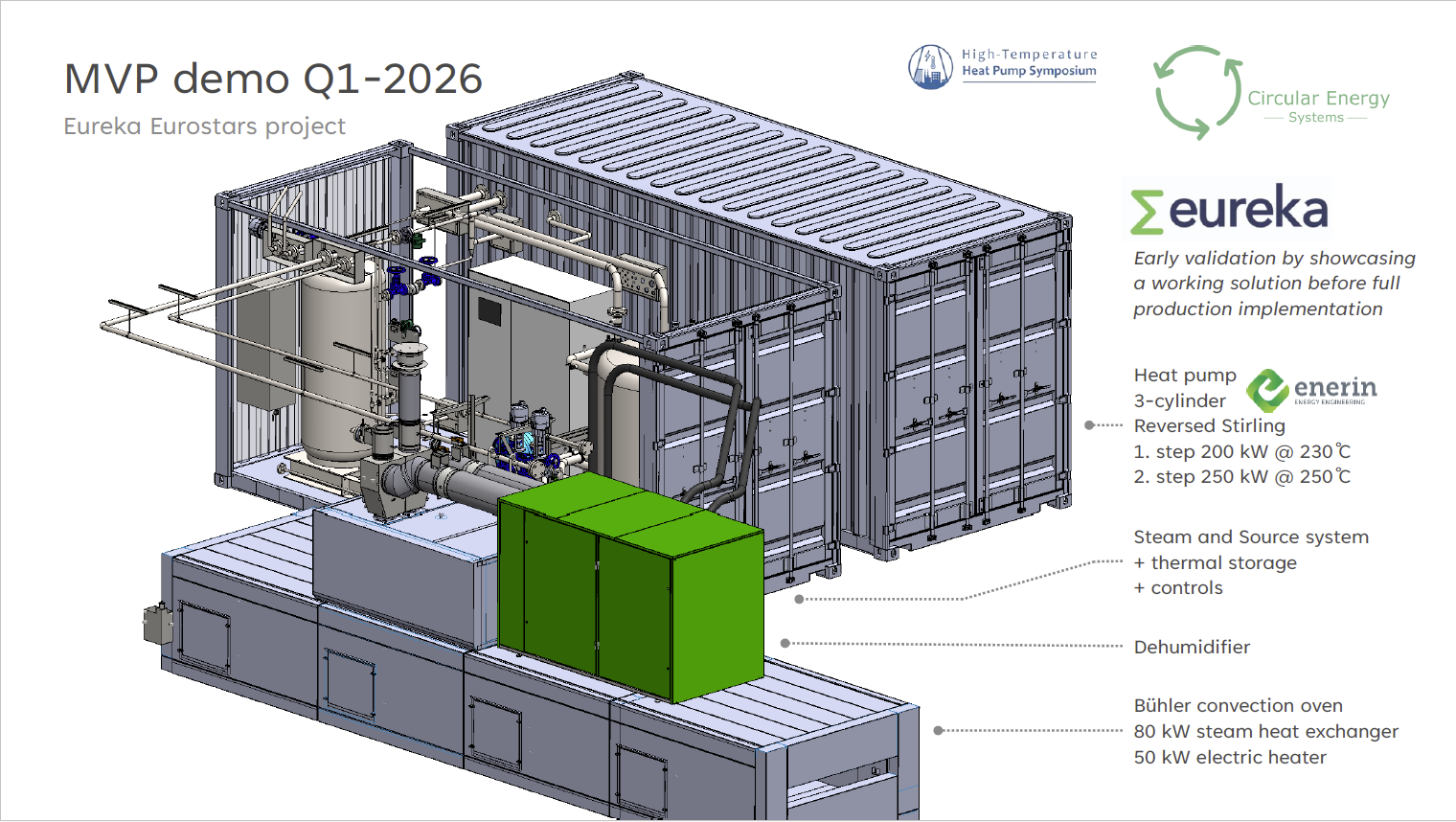Click '80 kW steam heat exchanger' line
This screenshot has width=1456, height=822.
click(1266, 732)
